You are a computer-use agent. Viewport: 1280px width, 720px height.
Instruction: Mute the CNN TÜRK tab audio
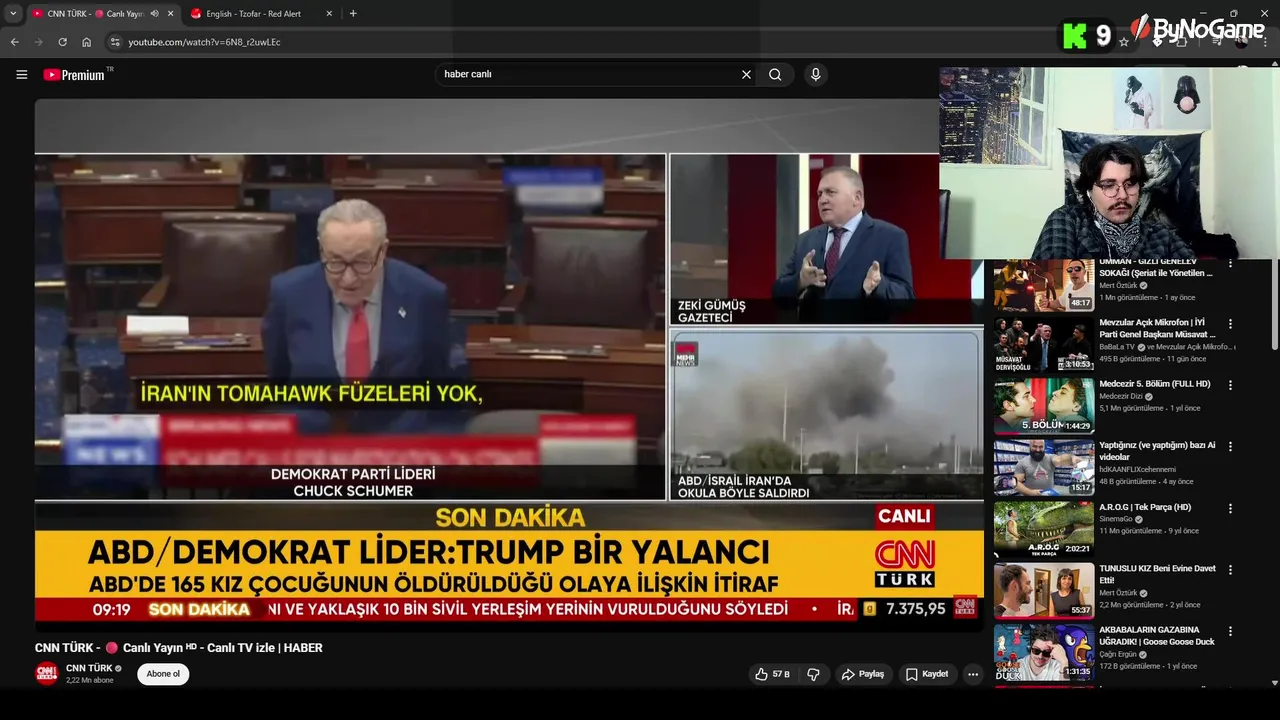(154, 14)
